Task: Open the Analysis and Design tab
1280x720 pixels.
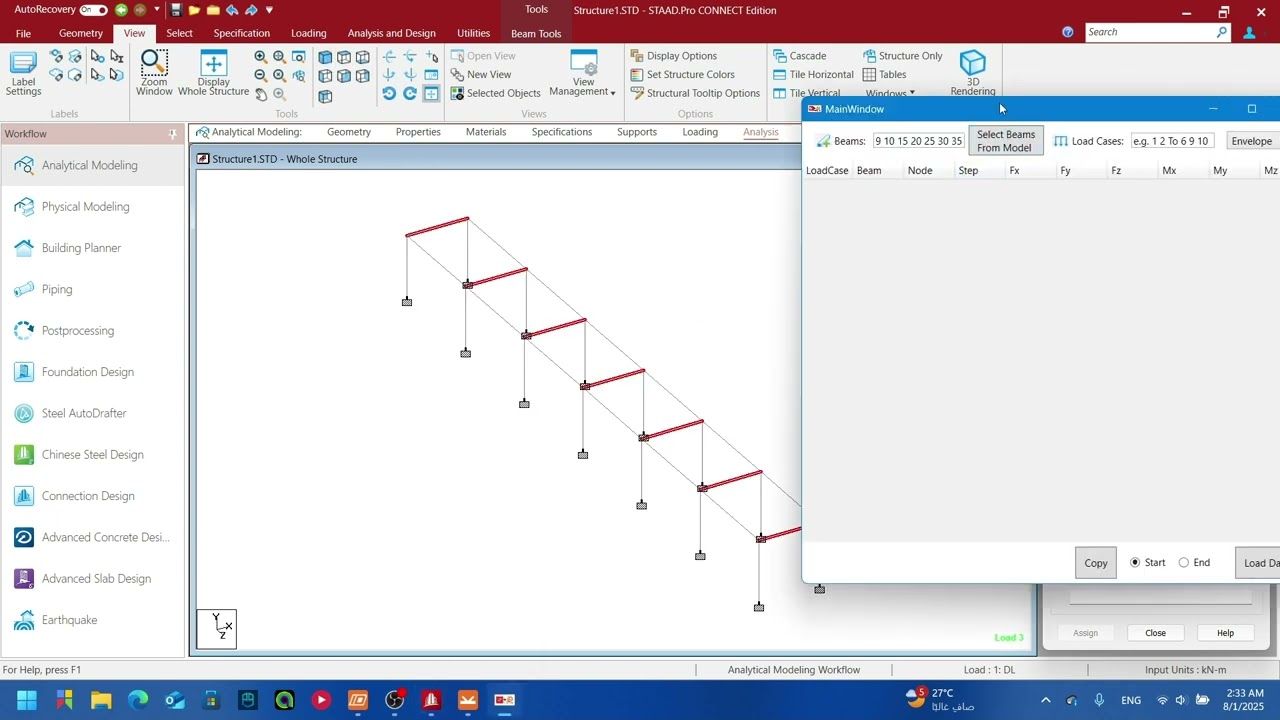Action: [392, 33]
